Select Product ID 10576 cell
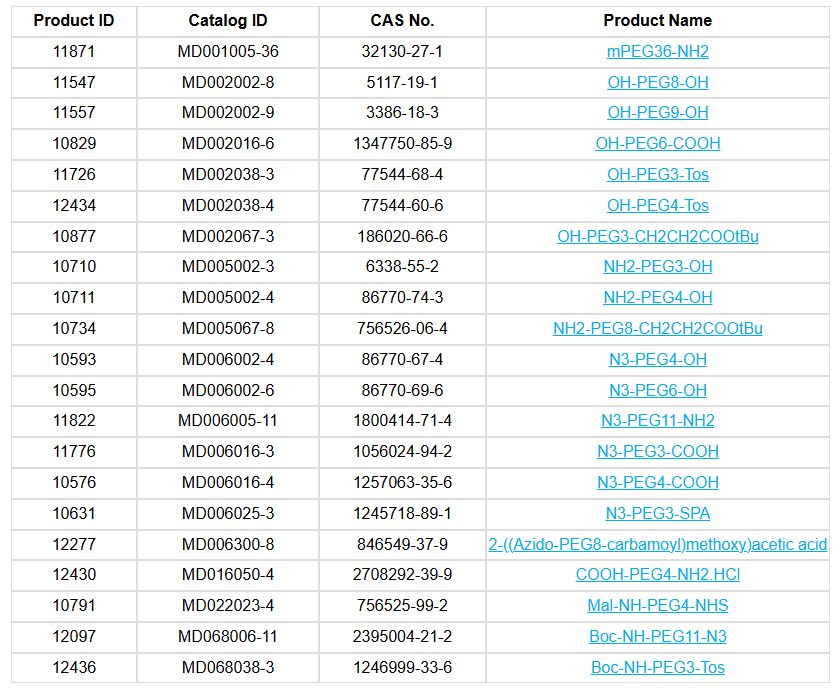The image size is (835, 694). click(74, 482)
